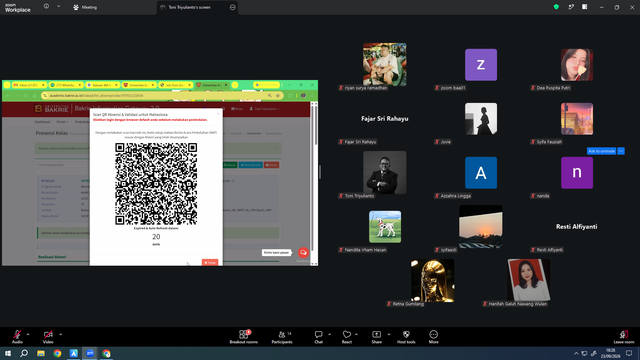Open React emoji menu
This screenshot has height=360, width=640.
(347, 337)
